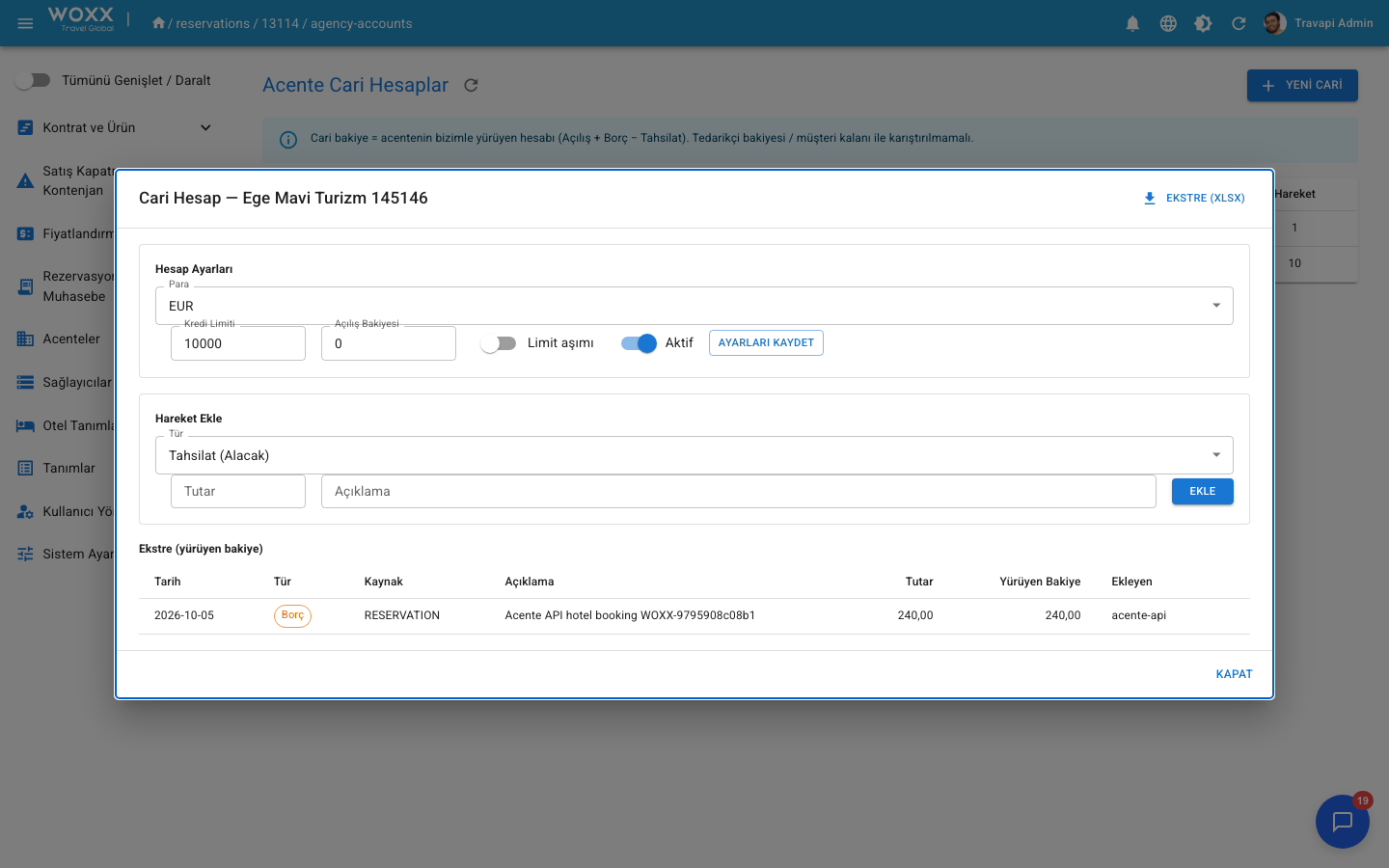
Task: Open the hamburger navigation menu
Action: (x=26, y=23)
